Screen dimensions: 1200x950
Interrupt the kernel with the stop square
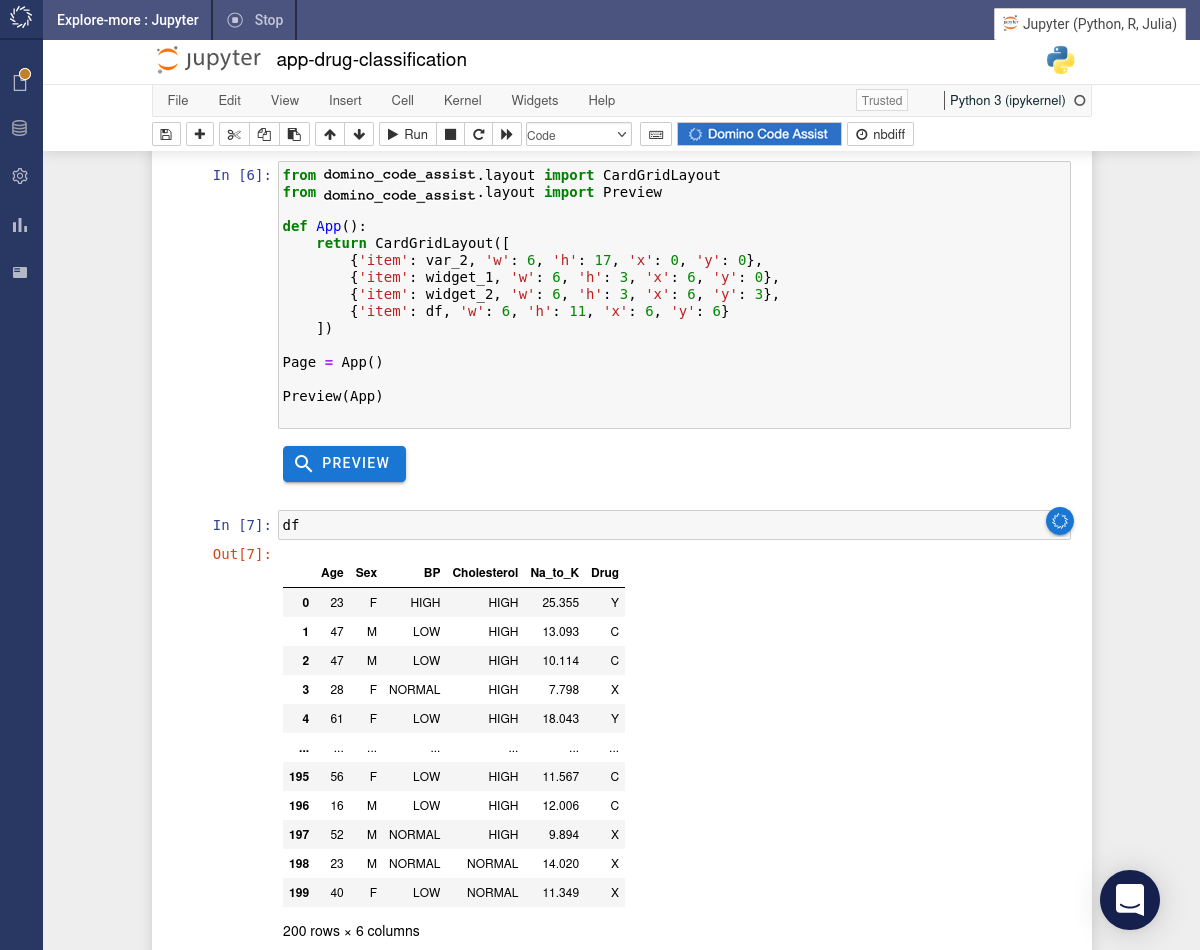tap(450, 134)
